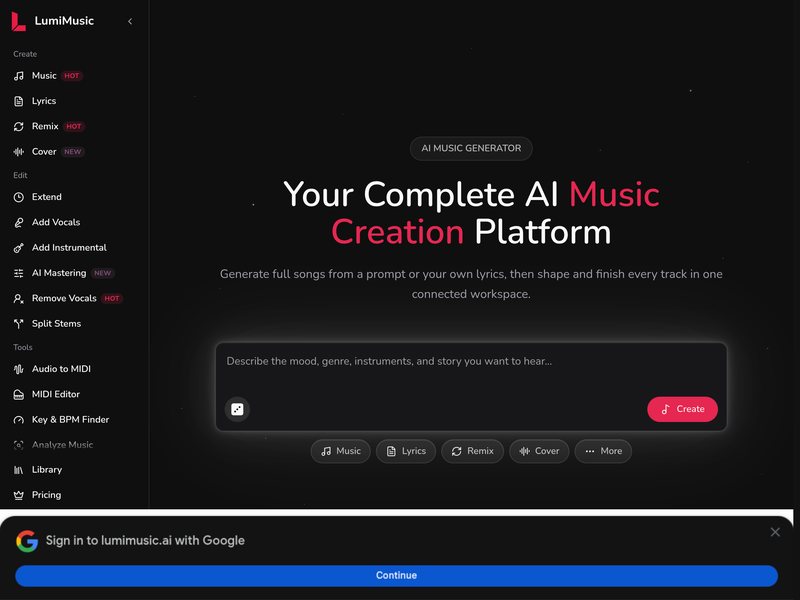
Task: Click the random prompt dice icon
Action: tap(237, 409)
